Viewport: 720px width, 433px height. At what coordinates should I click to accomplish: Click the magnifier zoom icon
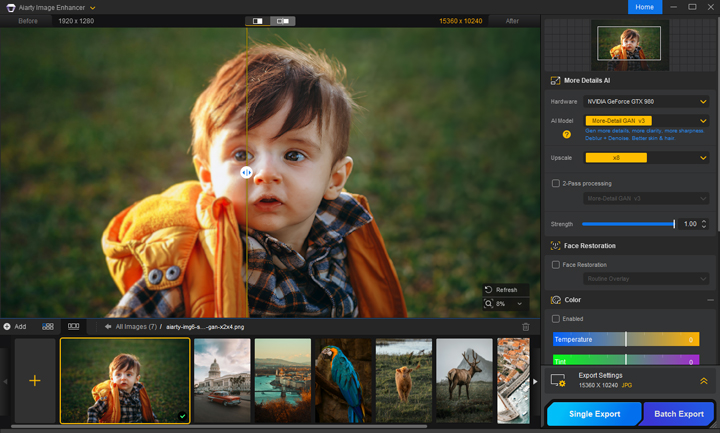pyautogui.click(x=489, y=304)
